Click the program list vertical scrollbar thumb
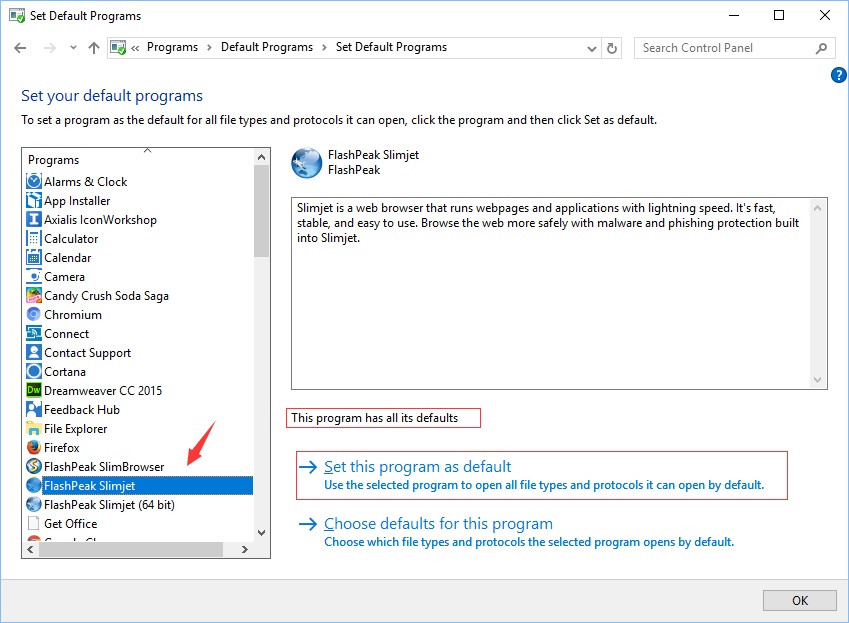This screenshot has height=623, width=849. point(262,211)
